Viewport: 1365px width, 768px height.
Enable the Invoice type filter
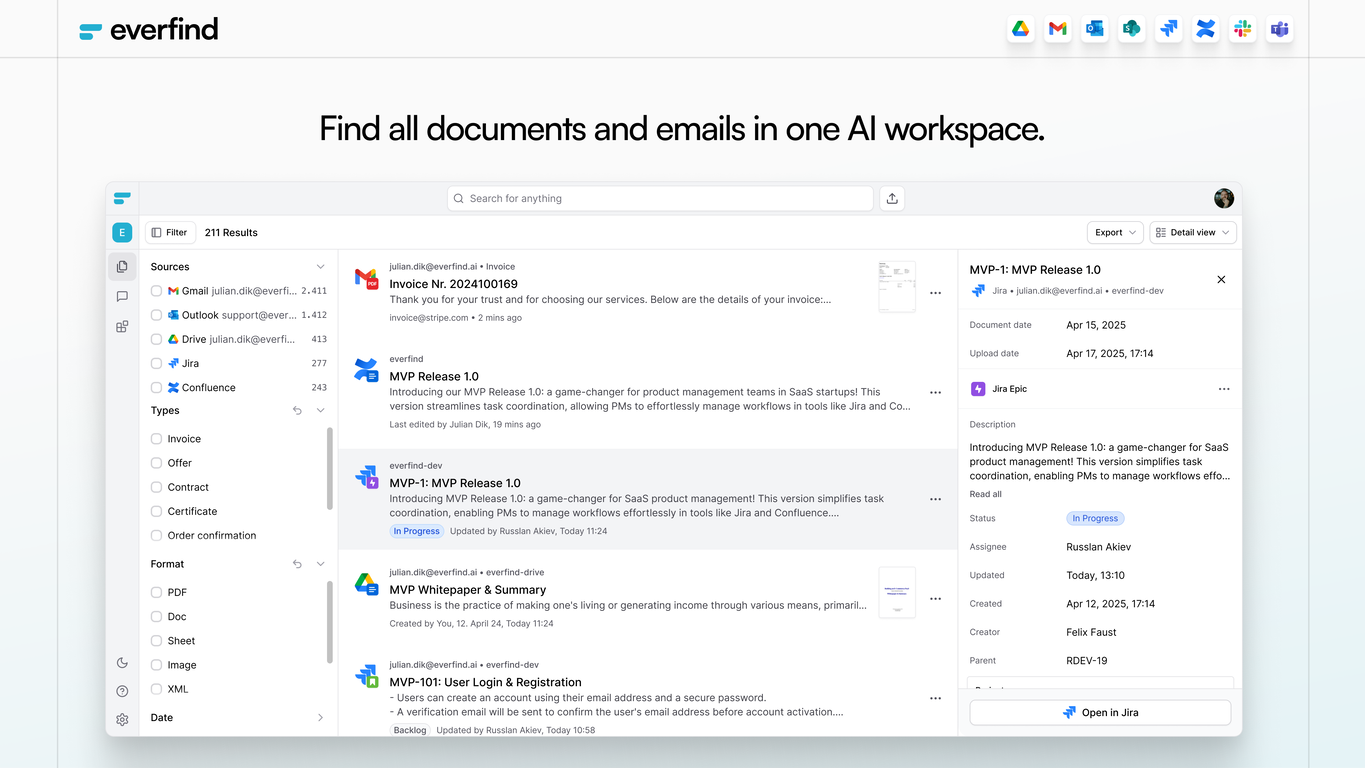point(156,438)
